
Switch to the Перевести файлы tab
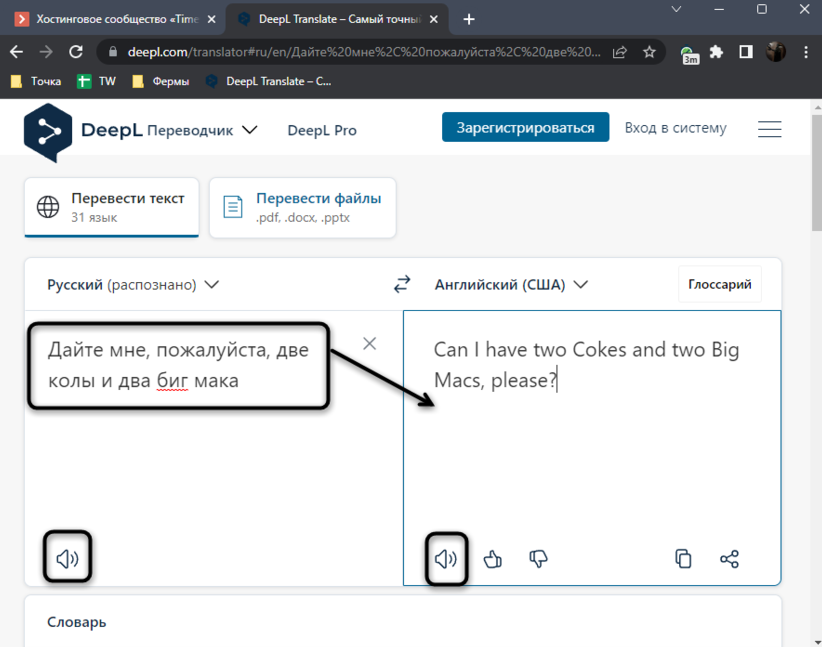[x=302, y=208]
